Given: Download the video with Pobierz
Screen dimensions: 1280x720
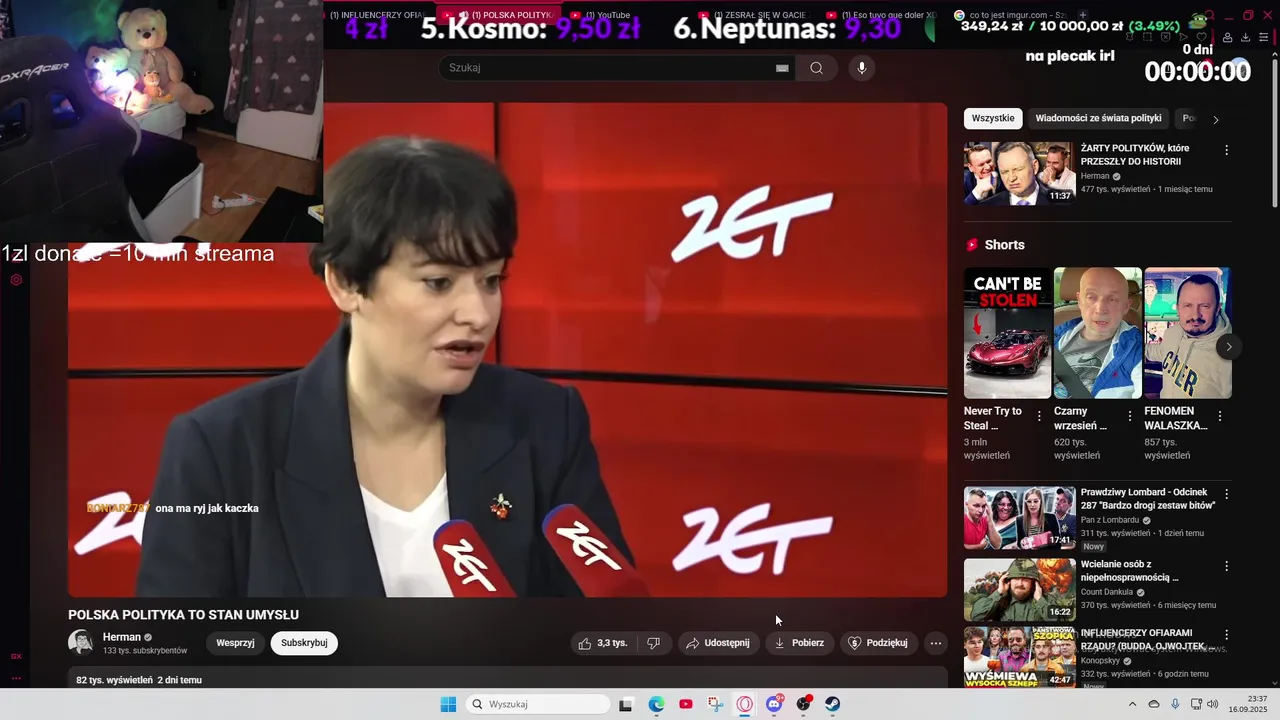Looking at the screenshot, I should 800,643.
